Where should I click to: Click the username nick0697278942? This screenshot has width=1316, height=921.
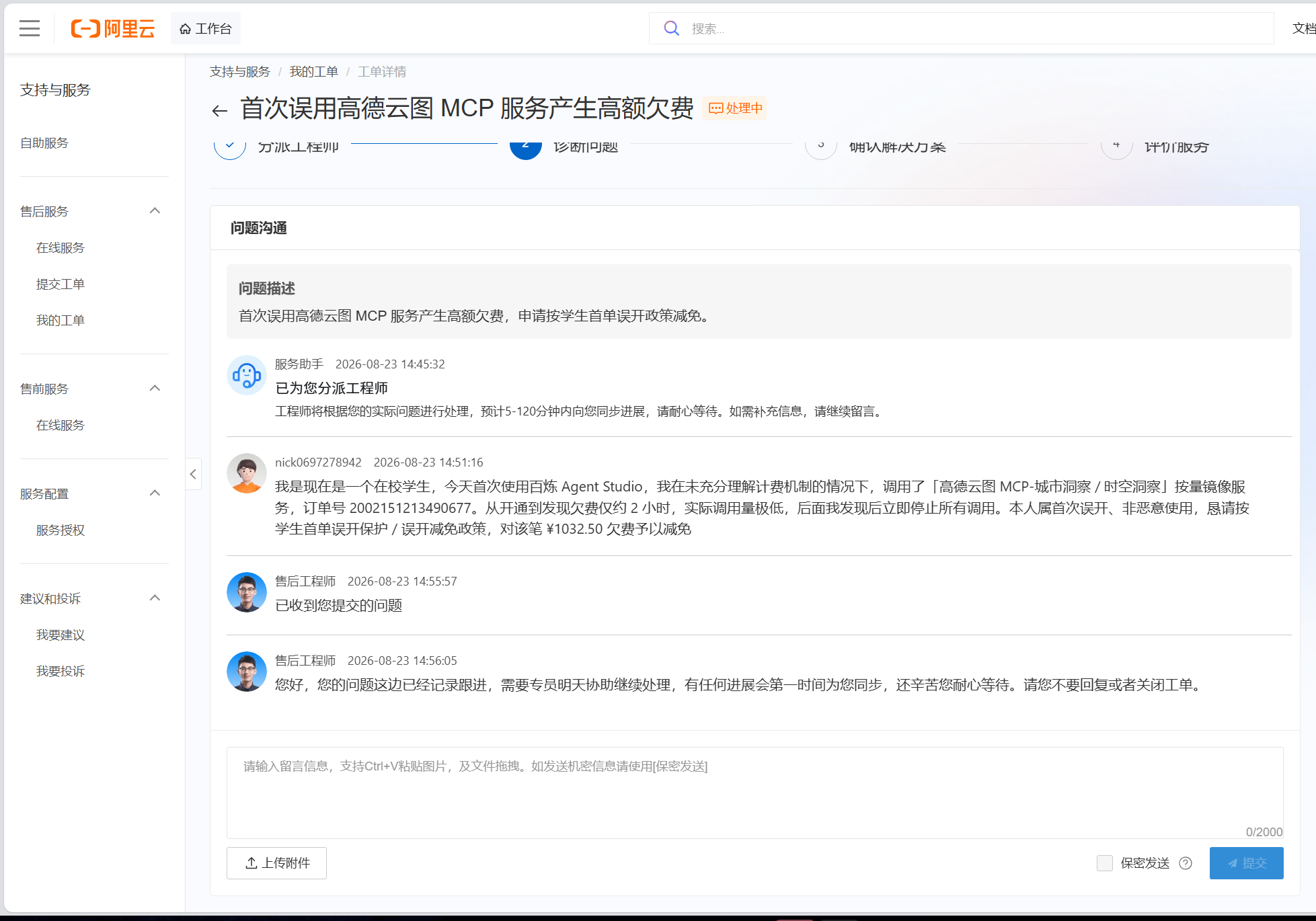(x=318, y=463)
